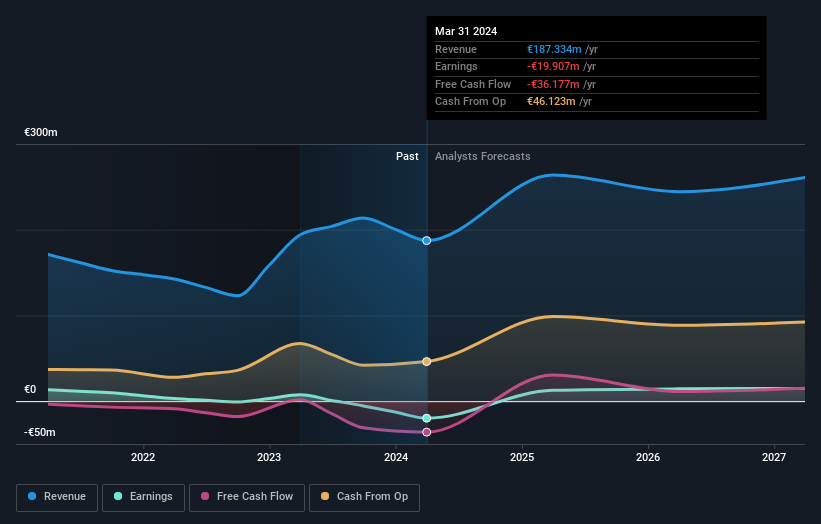Image resolution: width=821 pixels, height=524 pixels.
Task: Select the 2024 x-axis label
Action: point(396,458)
